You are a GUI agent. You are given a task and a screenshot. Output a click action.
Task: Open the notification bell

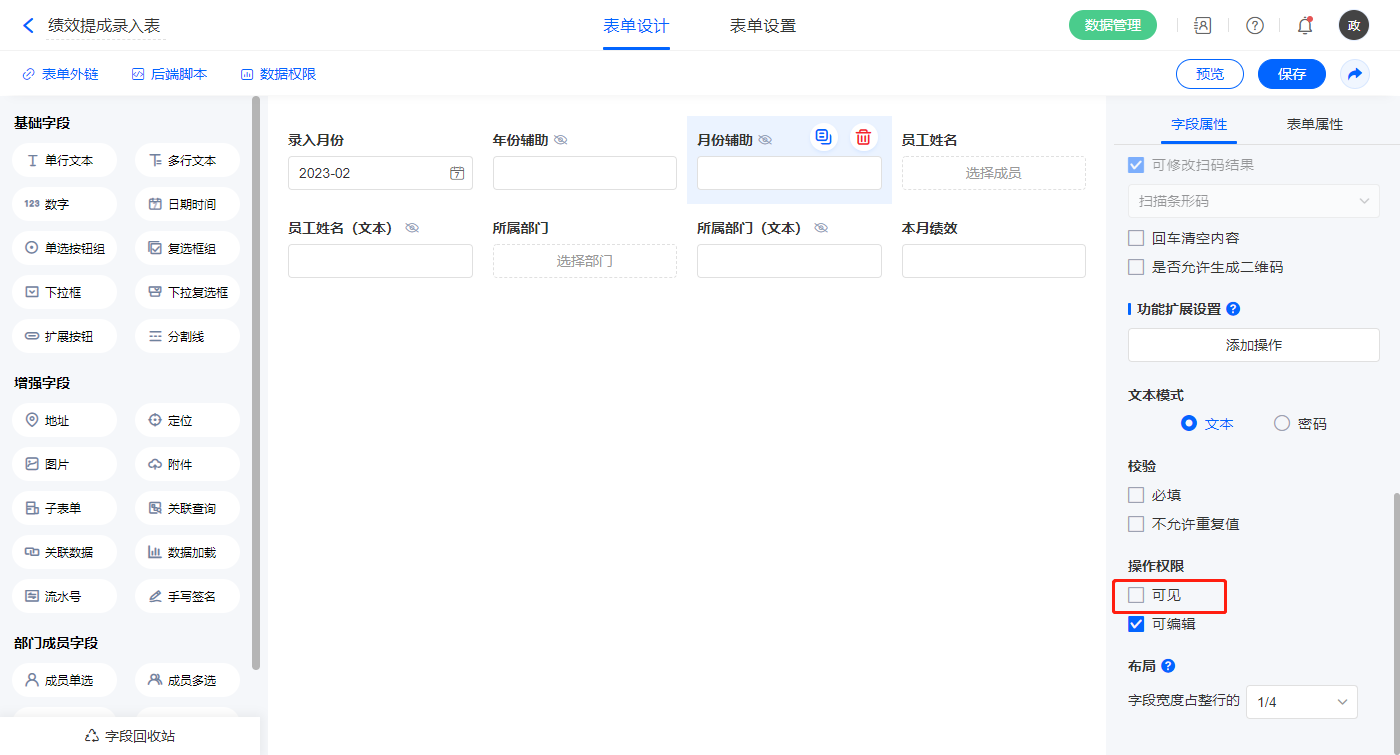[x=1305, y=26]
